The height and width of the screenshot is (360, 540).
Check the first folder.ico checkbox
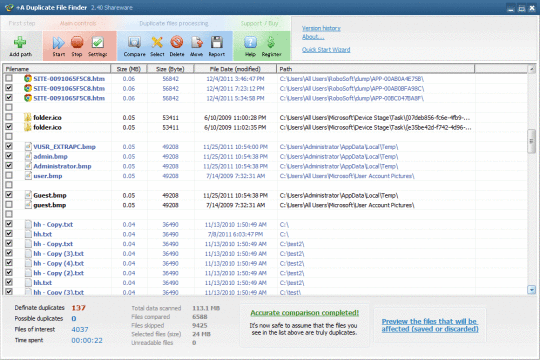9,117
